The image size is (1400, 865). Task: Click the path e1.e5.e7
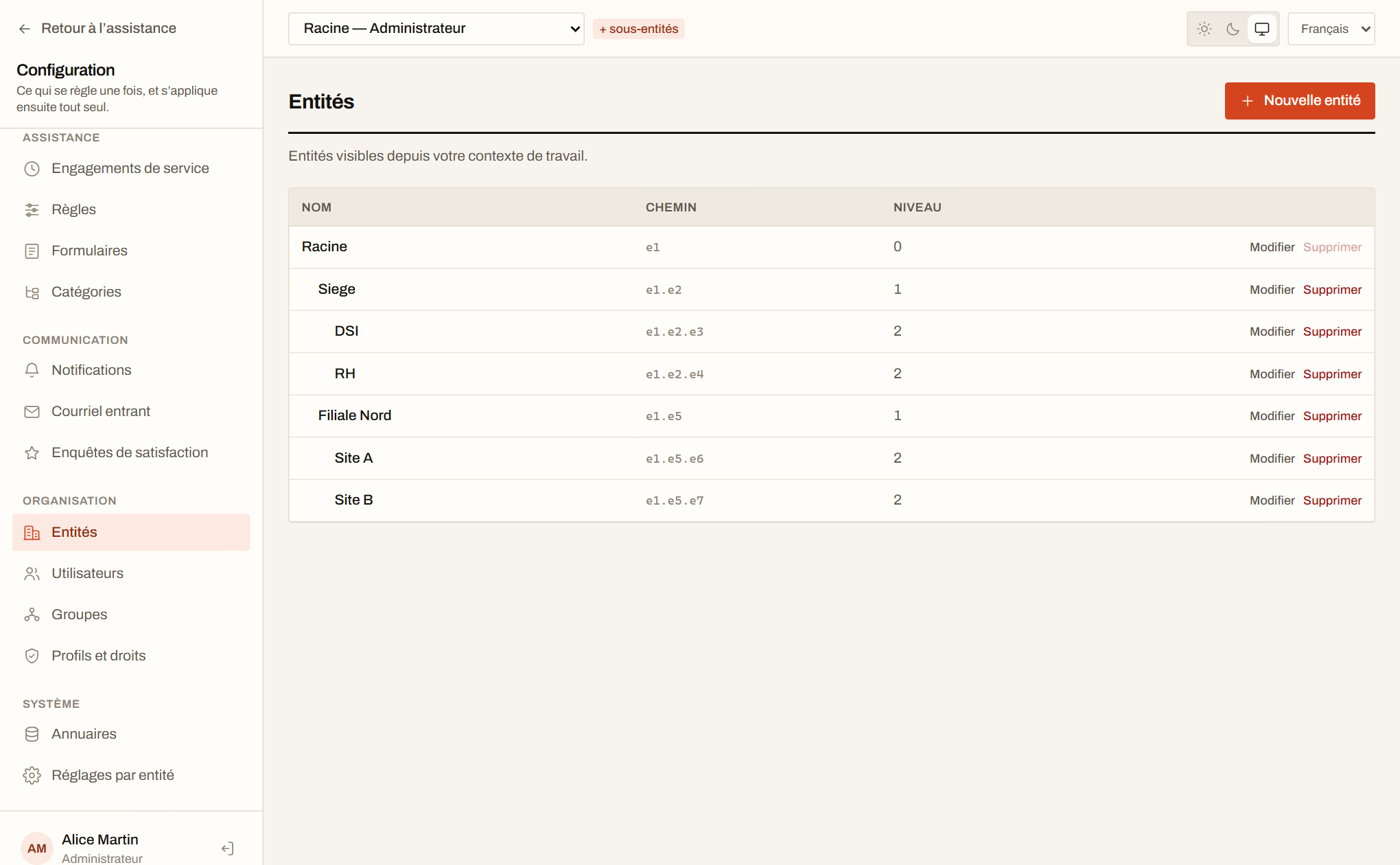click(674, 500)
